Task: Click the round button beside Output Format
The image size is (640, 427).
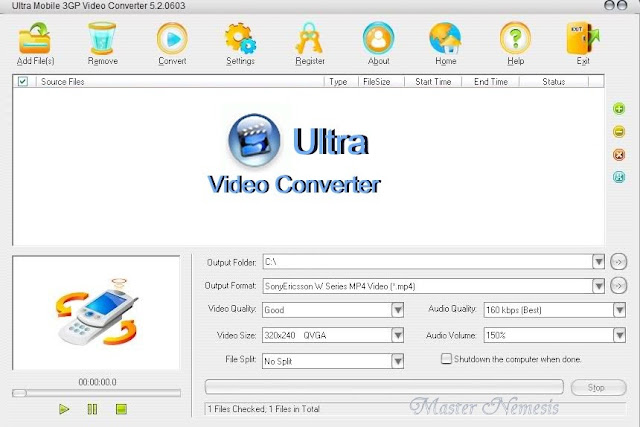Action: pos(618,286)
